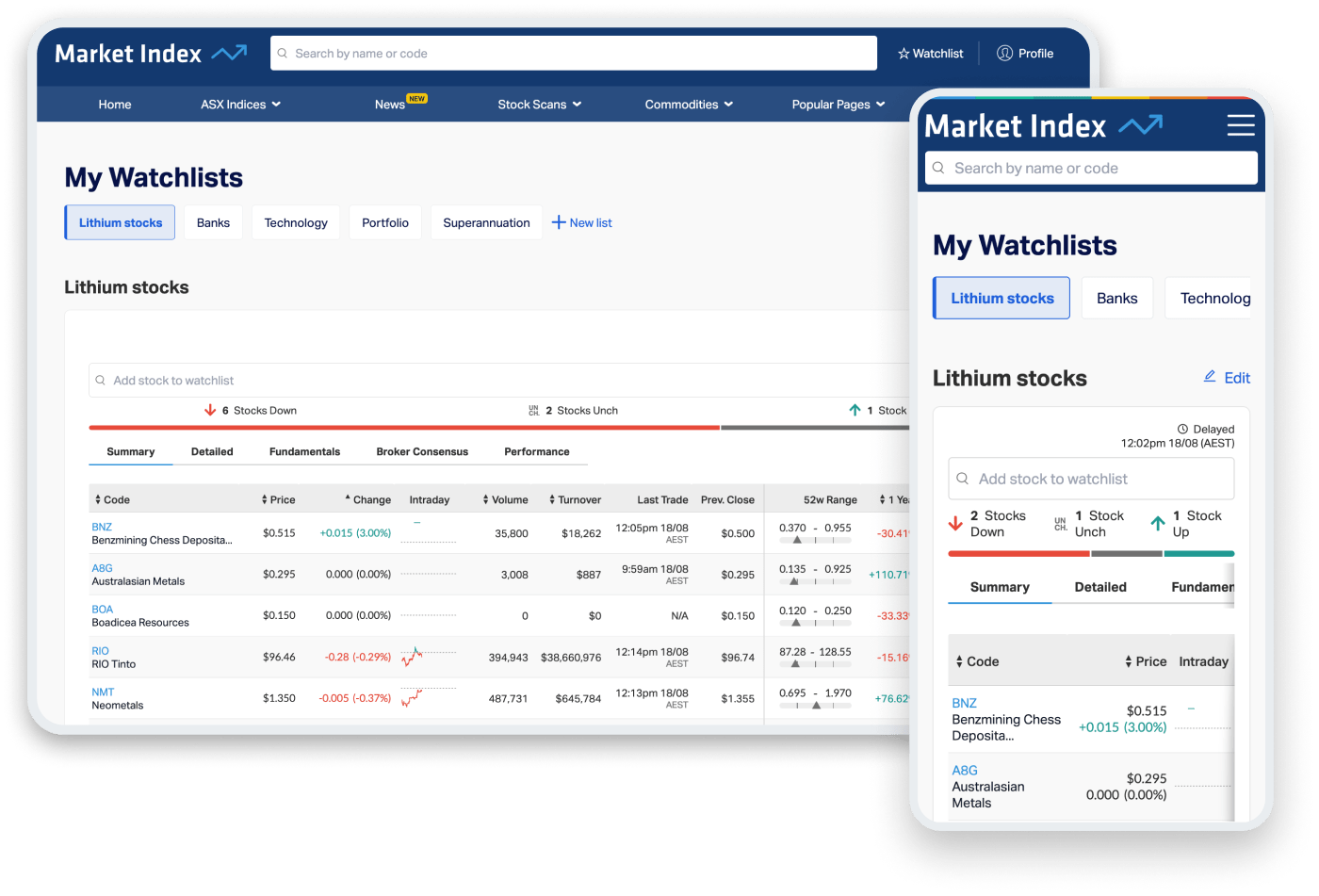Open BOA stock link

click(x=102, y=610)
